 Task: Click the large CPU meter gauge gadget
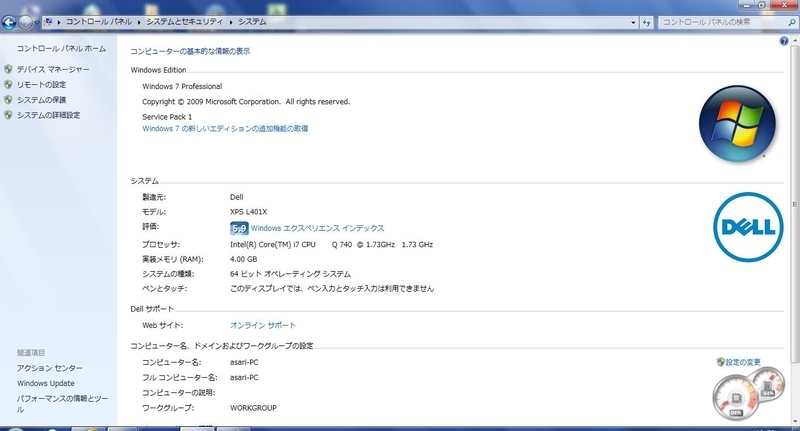pos(736,398)
